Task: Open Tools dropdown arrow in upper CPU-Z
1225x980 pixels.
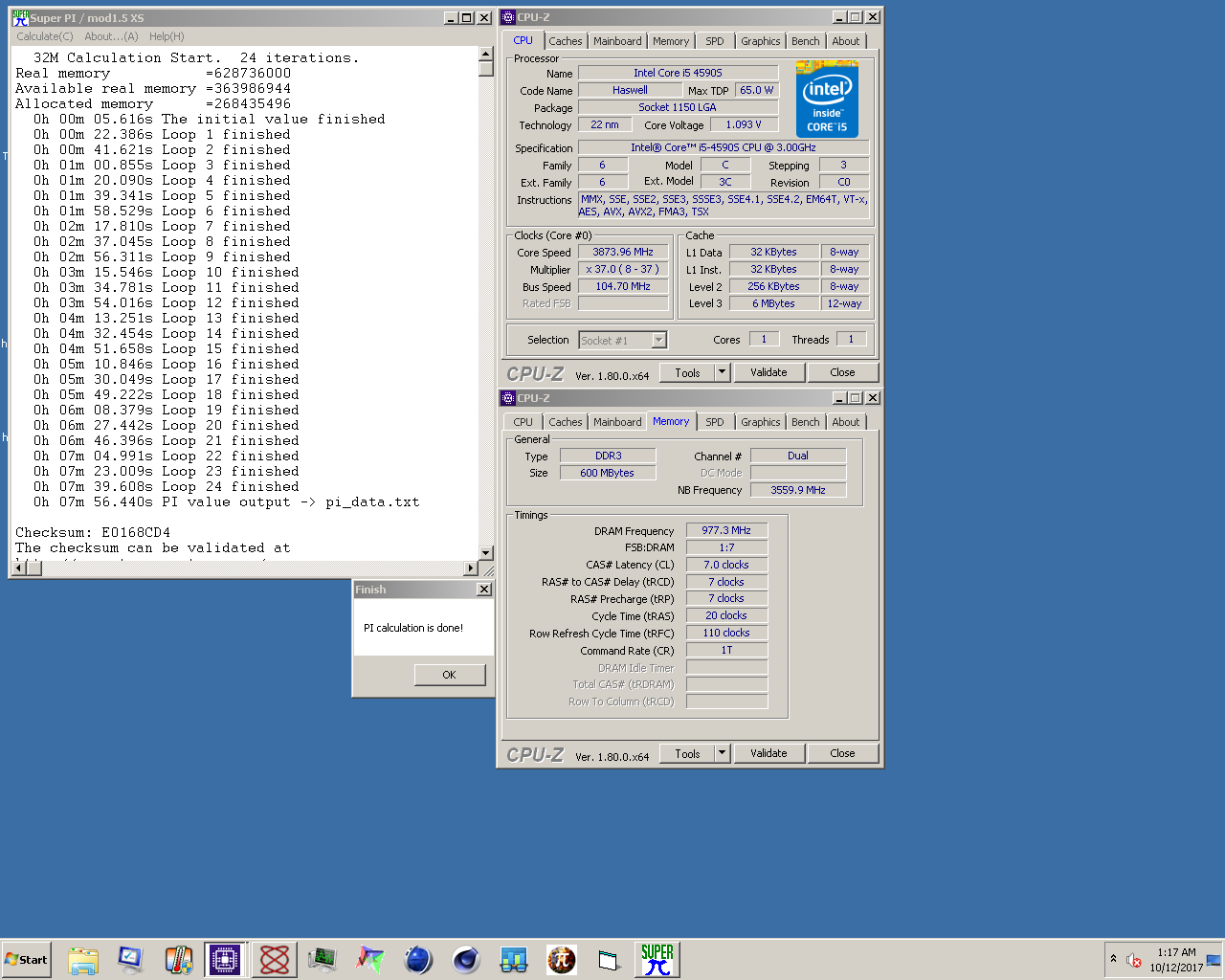Action: tap(723, 372)
